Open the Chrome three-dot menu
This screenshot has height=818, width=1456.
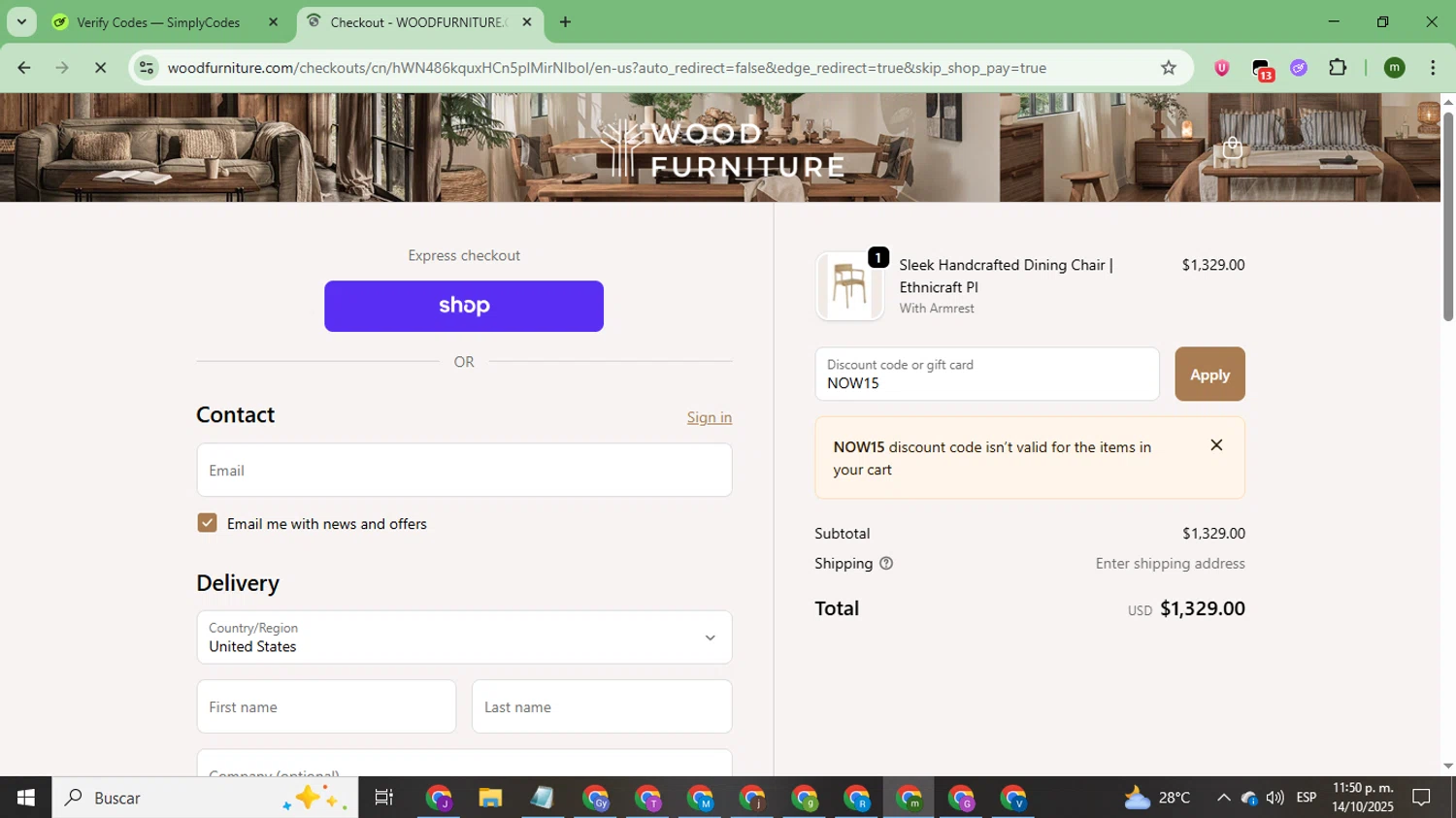pyautogui.click(x=1433, y=68)
